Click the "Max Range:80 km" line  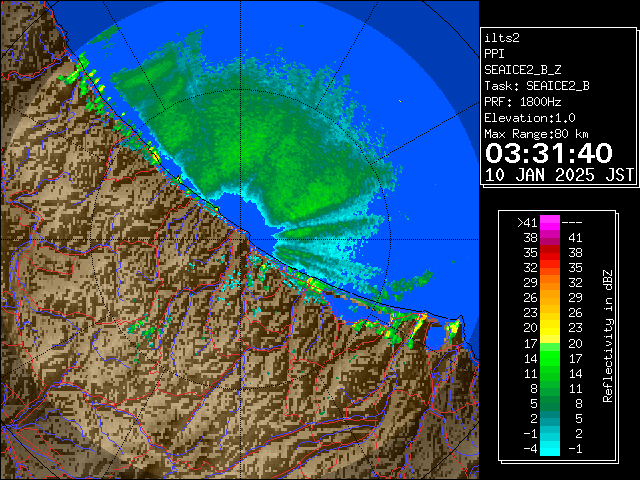click(536, 134)
